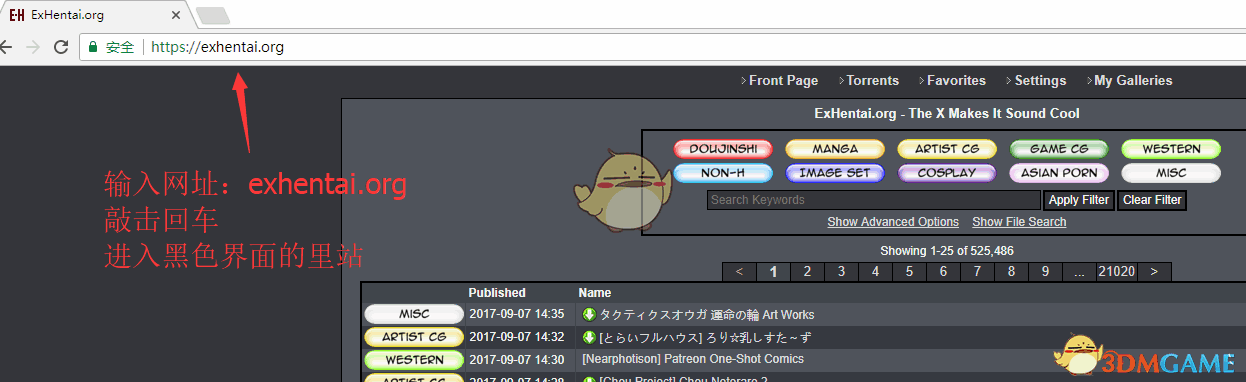Click the Search Keywords input field
Viewport: 1246px width, 382px height.
tap(874, 200)
